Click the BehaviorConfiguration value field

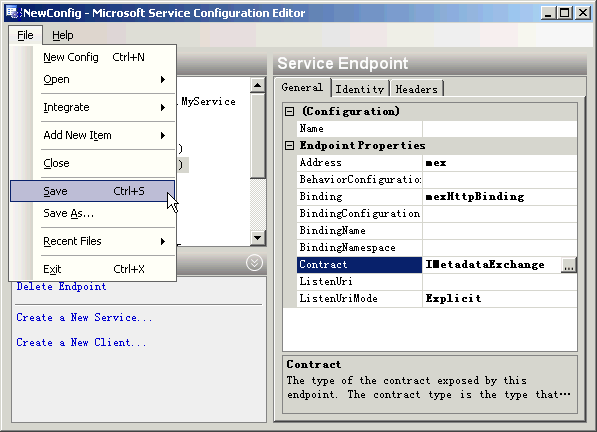499,180
